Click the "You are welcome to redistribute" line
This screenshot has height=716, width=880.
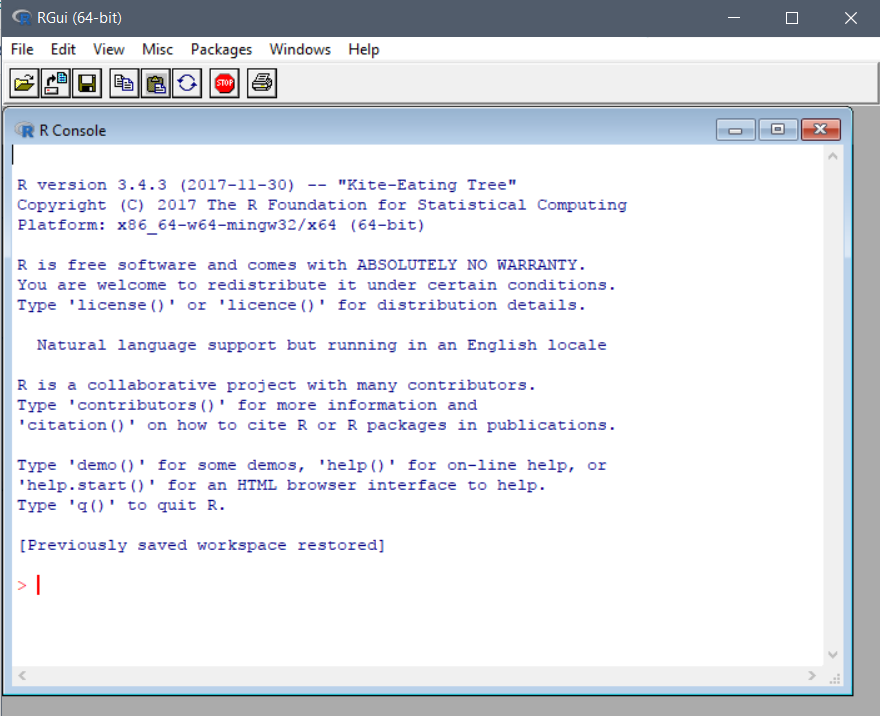(x=316, y=286)
